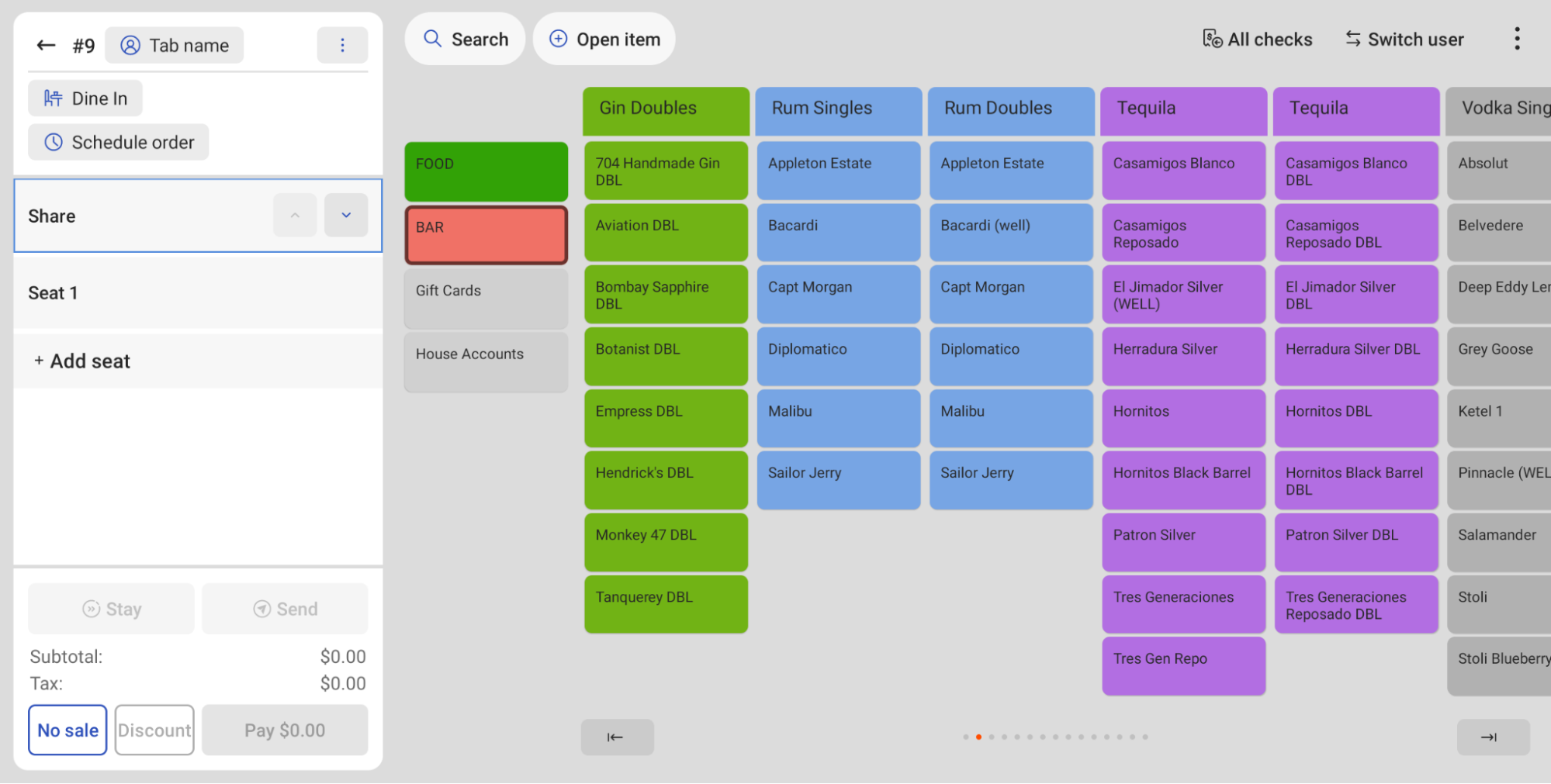
Task: Expand Share using the down chevron
Action: pyautogui.click(x=346, y=215)
